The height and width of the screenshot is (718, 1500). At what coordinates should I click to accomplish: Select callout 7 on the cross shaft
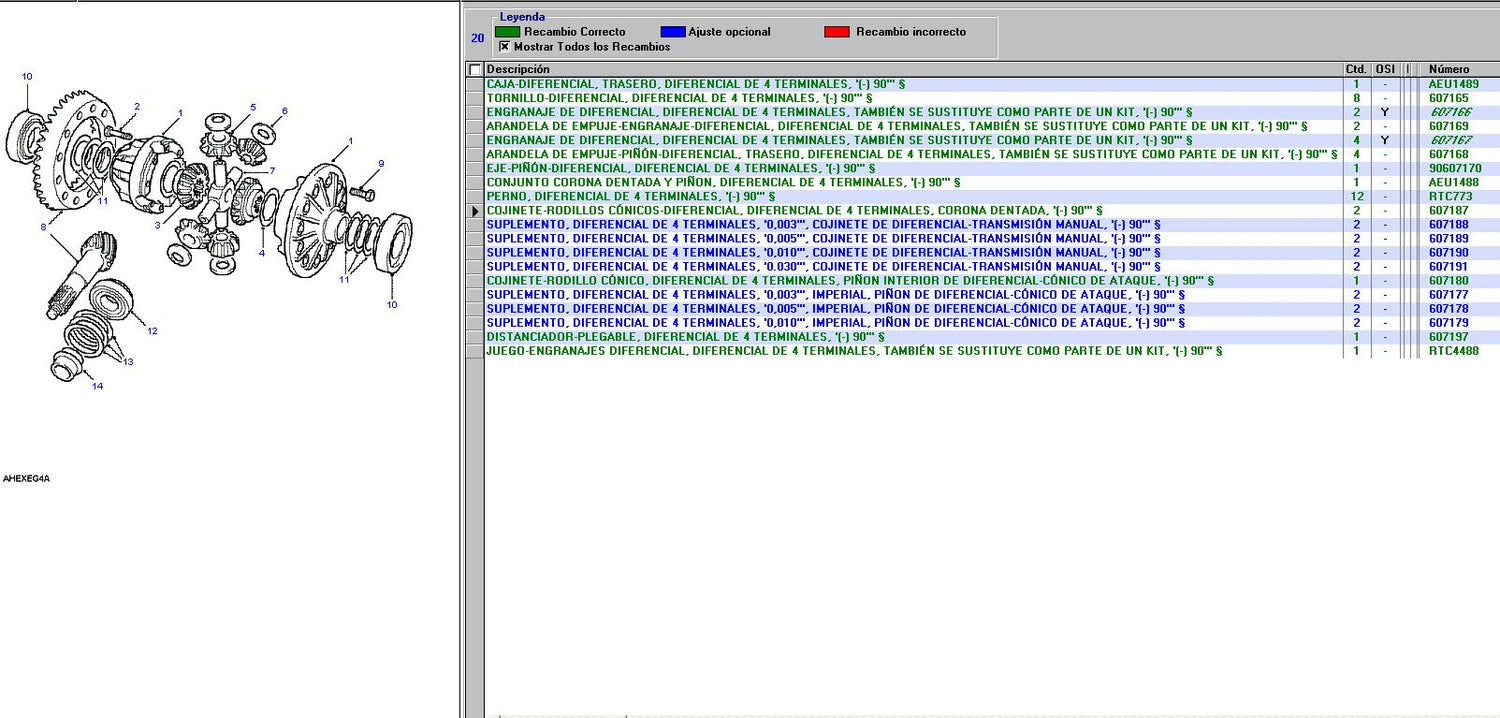click(x=271, y=171)
